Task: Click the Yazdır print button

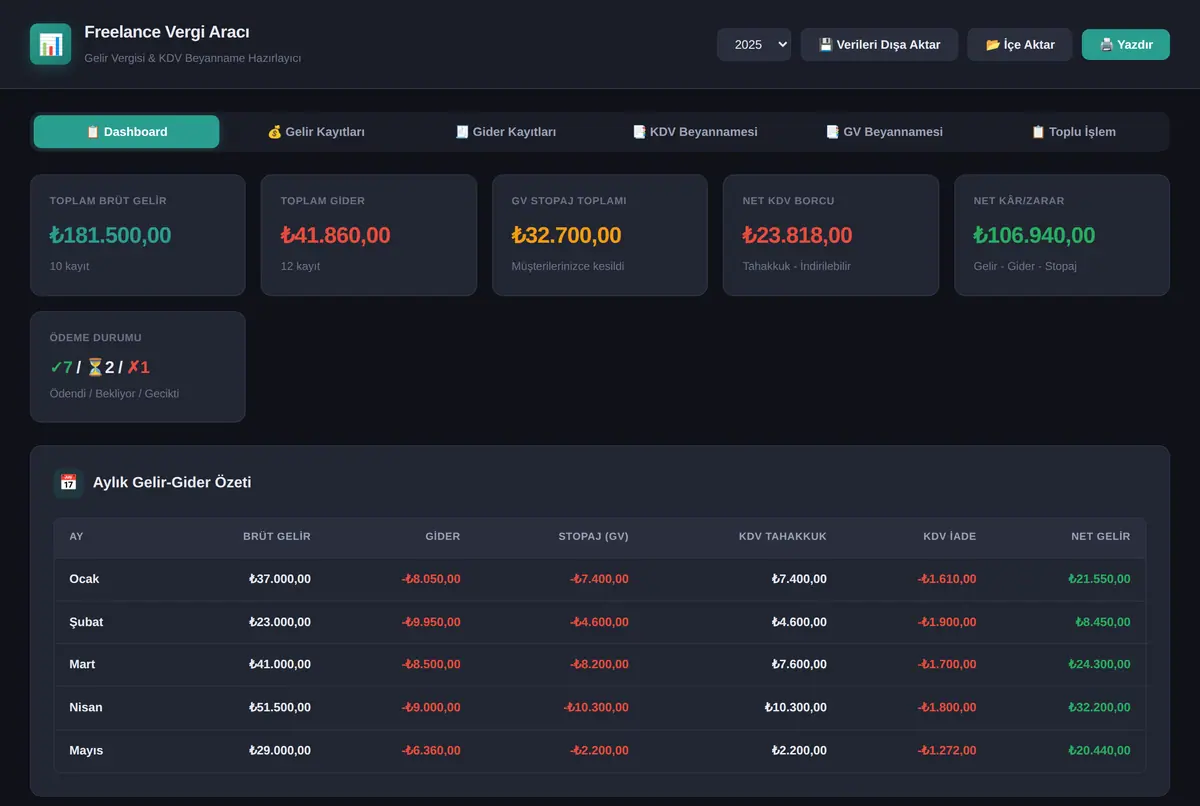Action: 1126,44
